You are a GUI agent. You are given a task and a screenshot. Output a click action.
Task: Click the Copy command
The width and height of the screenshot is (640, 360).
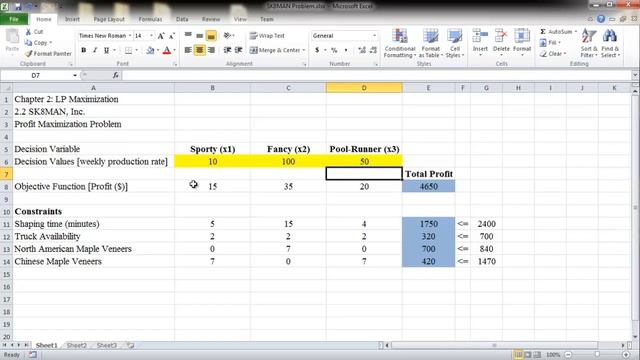[38, 42]
